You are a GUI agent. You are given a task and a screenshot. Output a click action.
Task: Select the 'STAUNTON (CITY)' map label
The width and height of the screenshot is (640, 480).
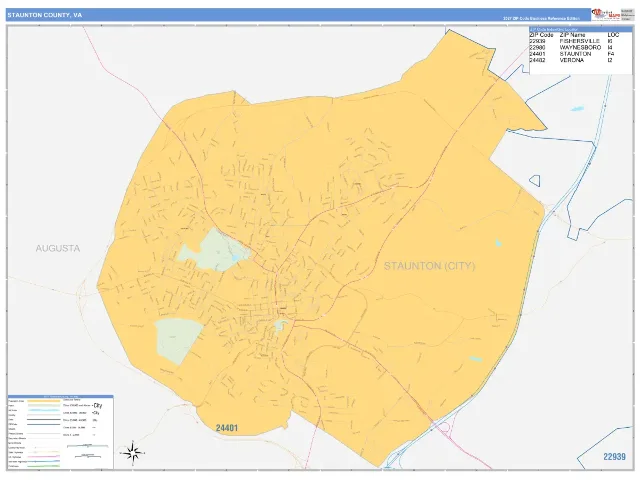429,266
